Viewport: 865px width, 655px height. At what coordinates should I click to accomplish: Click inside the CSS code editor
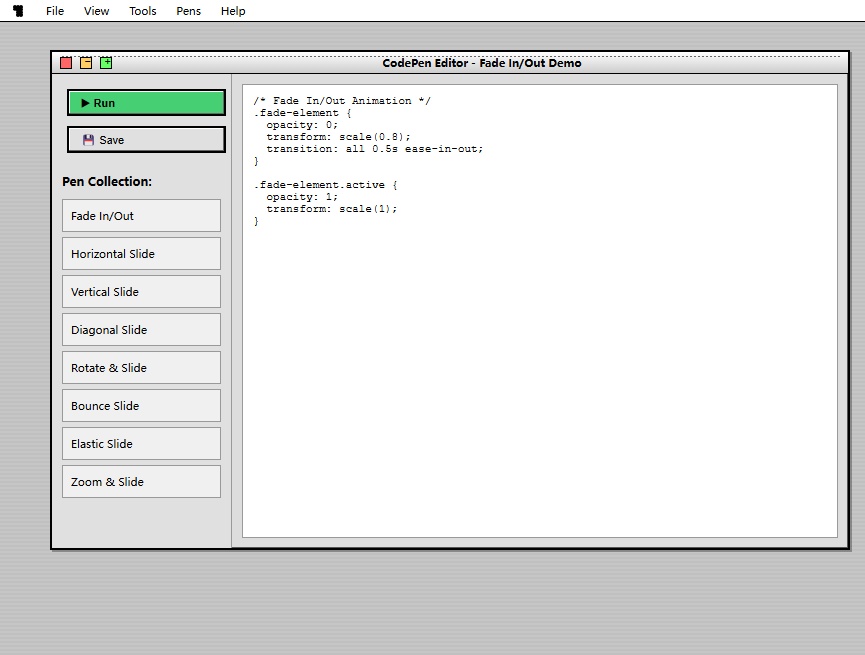(540, 311)
